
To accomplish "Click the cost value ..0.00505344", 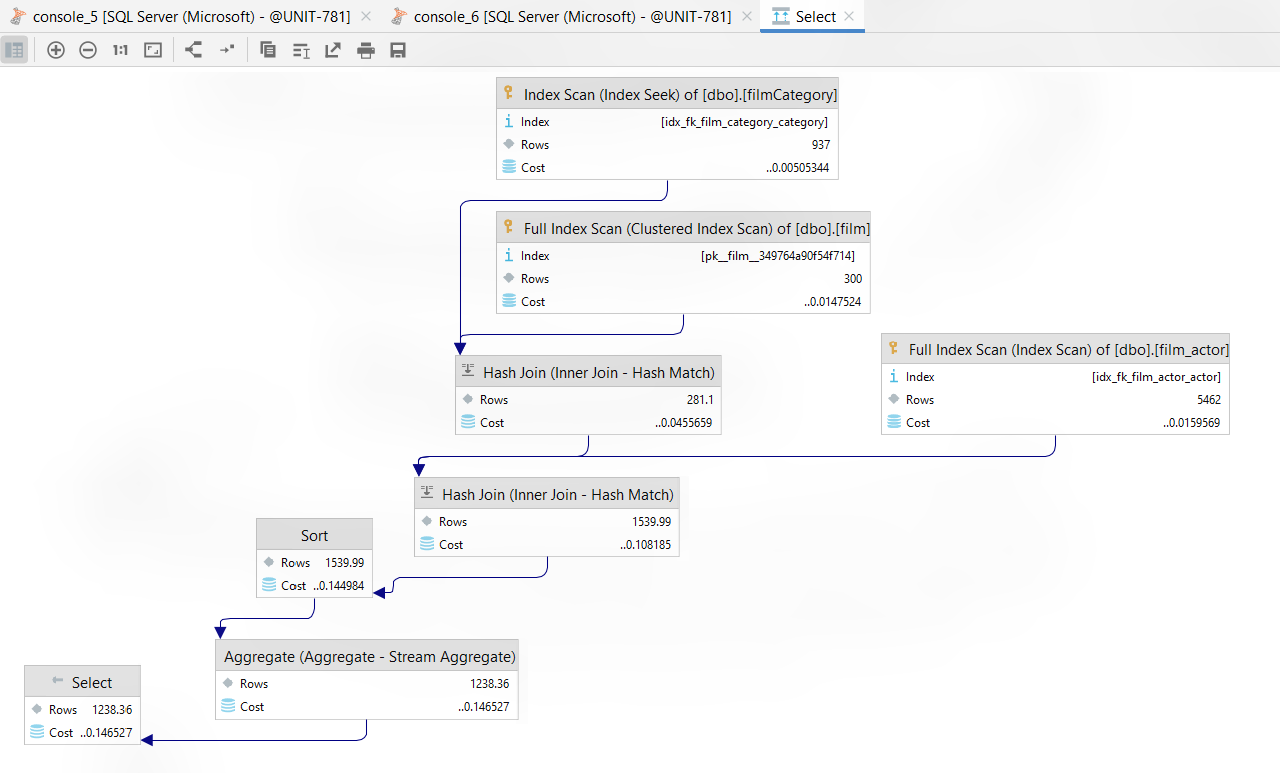I will pyautogui.click(x=797, y=168).
